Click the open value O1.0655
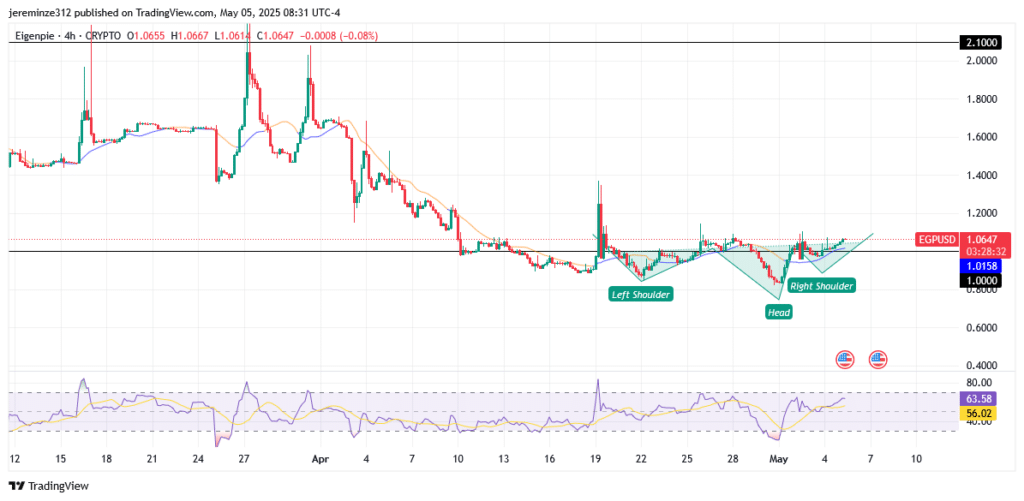 [147, 35]
